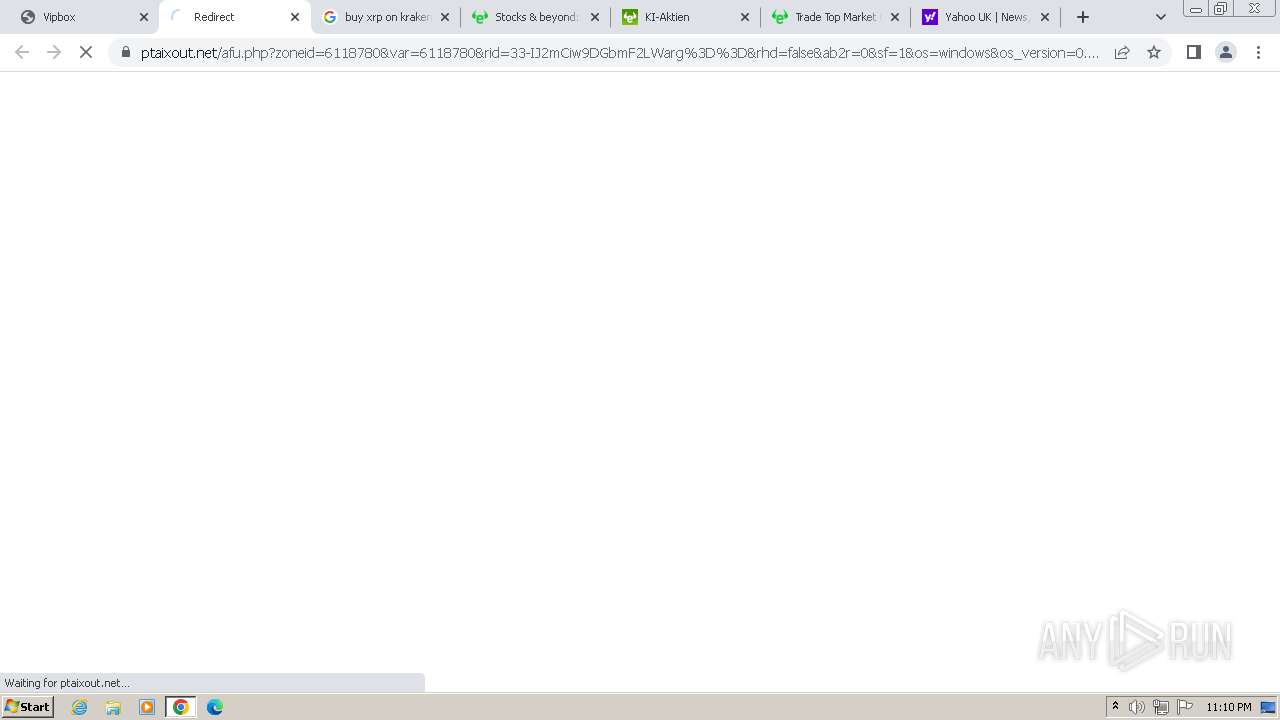Stop loading the page
Screen dimensions: 1280x720
tap(86, 52)
